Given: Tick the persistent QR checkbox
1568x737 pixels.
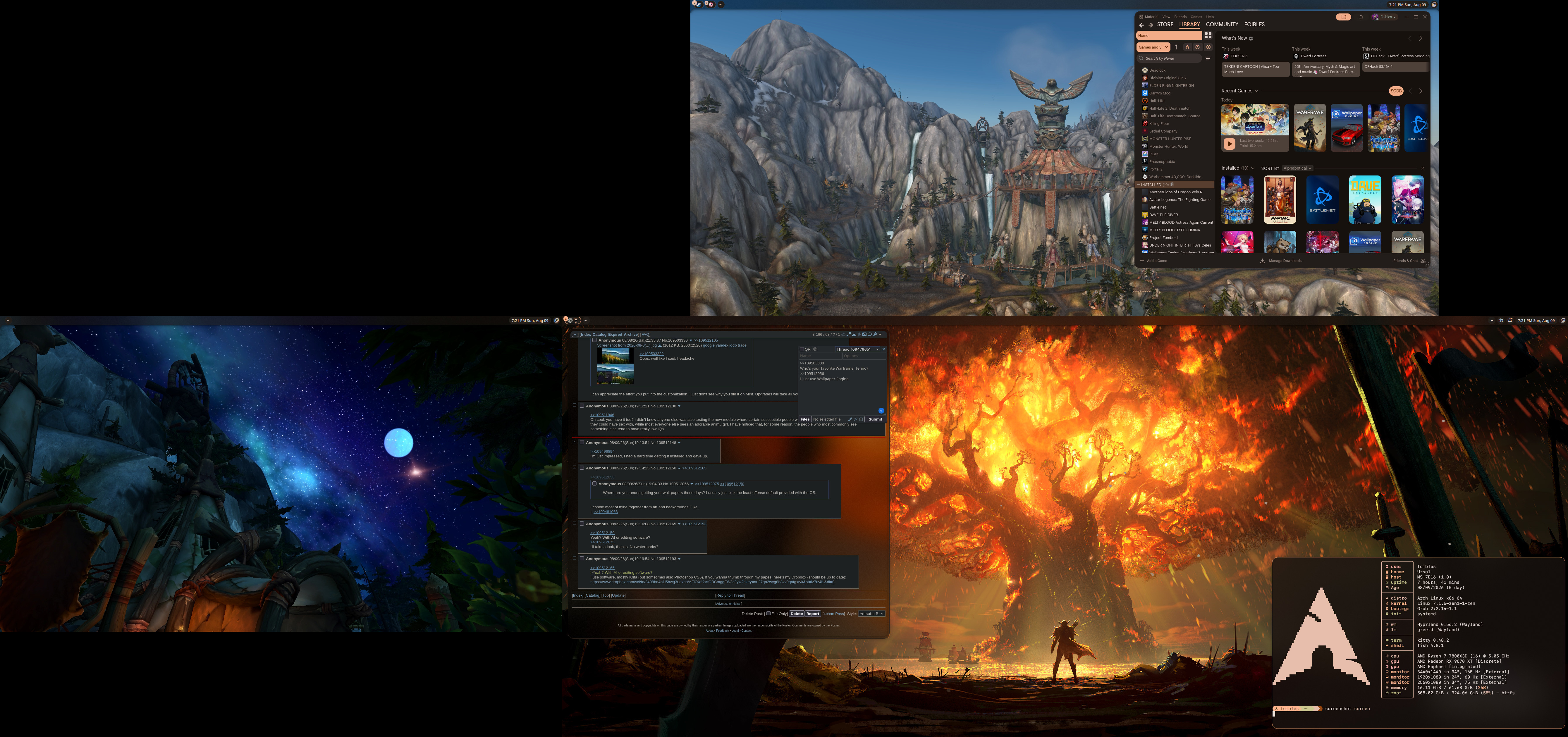Looking at the screenshot, I should [x=802, y=349].
